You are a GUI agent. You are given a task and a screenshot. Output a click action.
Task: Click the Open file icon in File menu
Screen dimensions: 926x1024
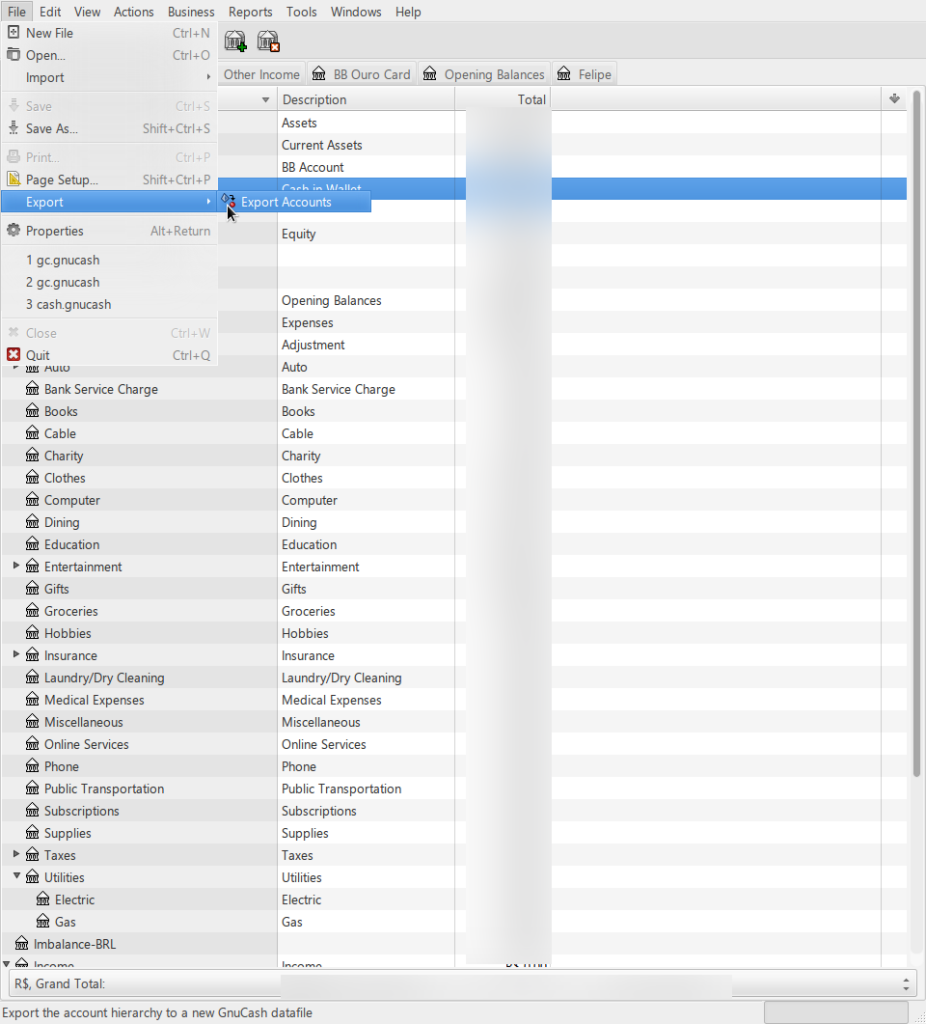[x=13, y=54]
